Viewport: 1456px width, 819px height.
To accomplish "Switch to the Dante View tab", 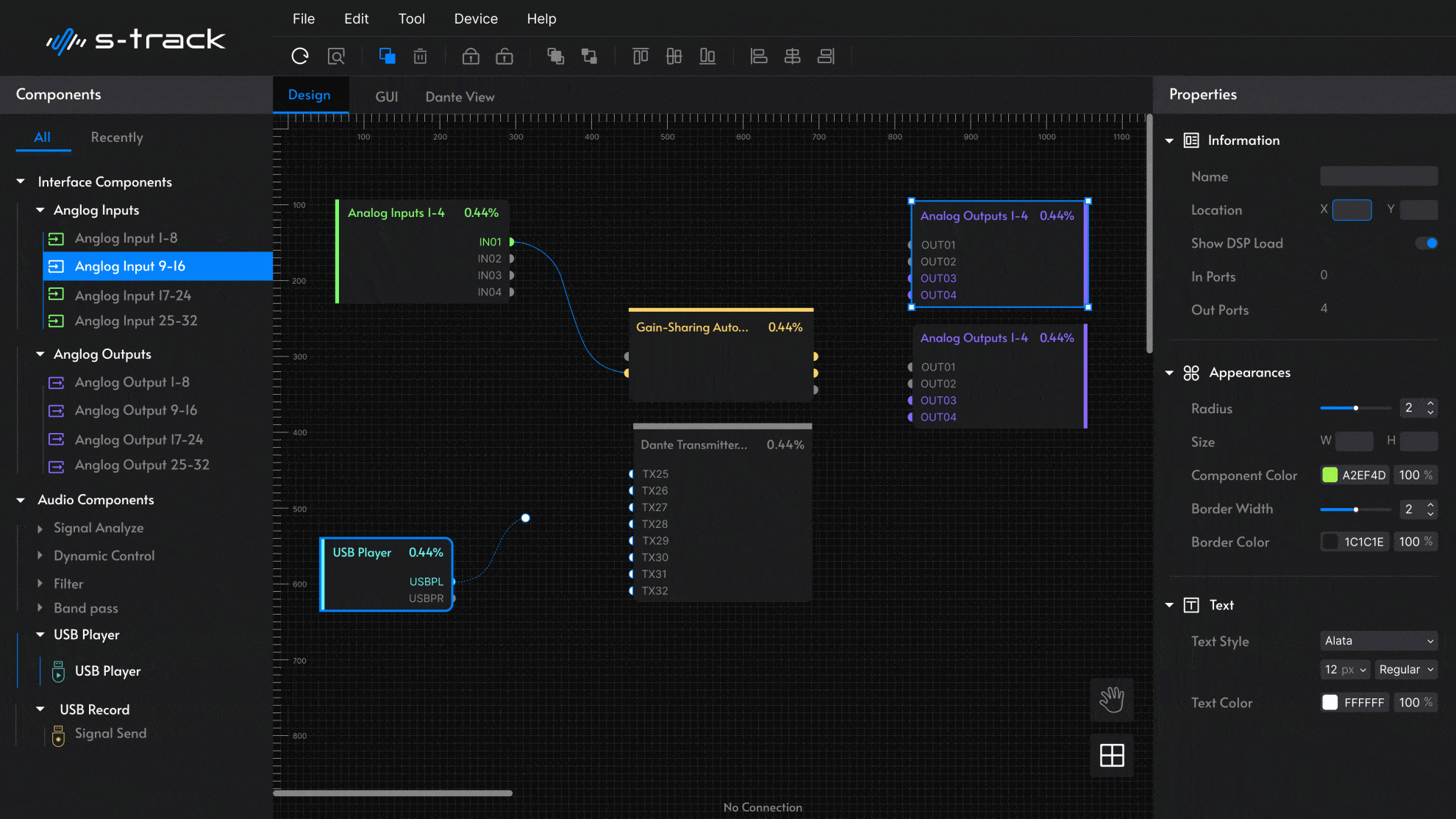I will [x=460, y=97].
